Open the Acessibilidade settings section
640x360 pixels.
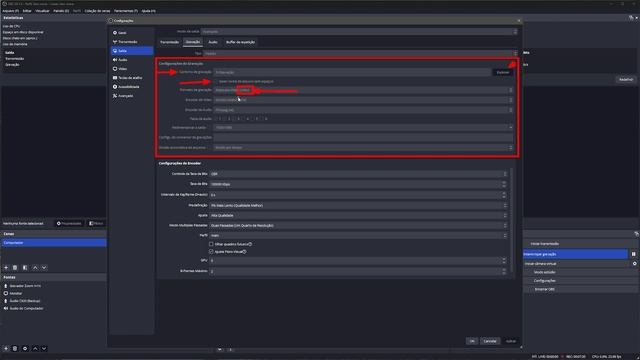tap(132, 87)
